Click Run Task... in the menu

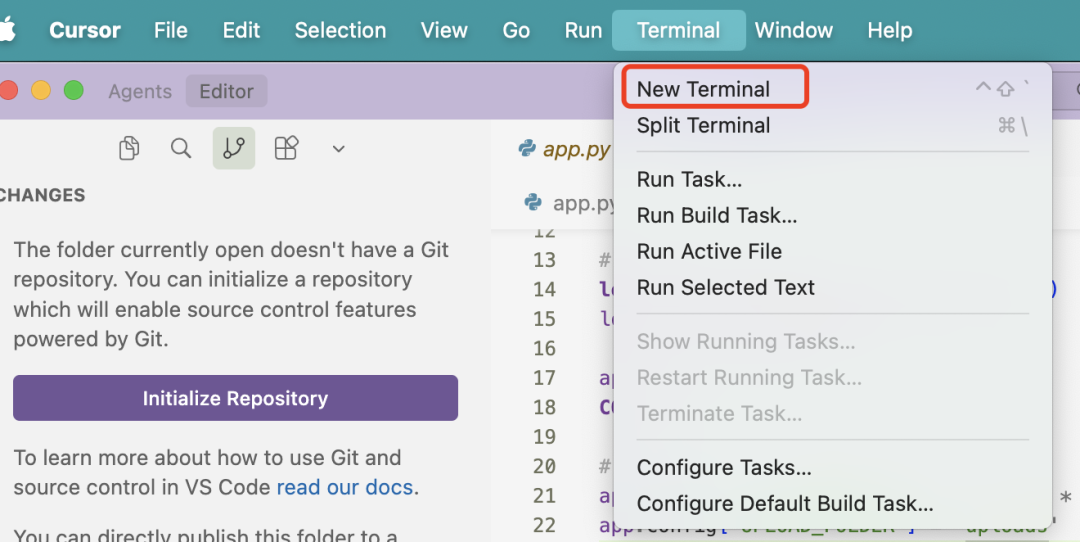pyautogui.click(x=689, y=180)
